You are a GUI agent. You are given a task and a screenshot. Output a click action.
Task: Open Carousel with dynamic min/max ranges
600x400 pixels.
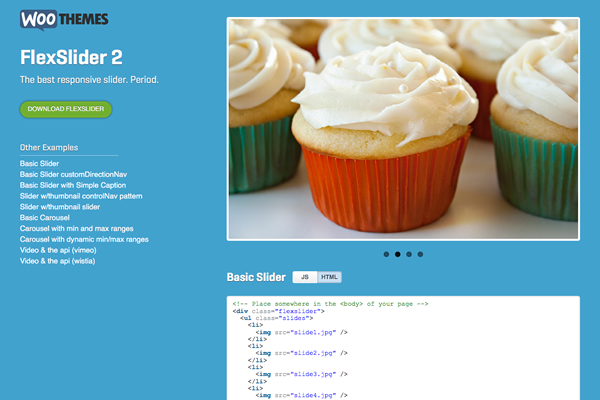(x=84, y=239)
